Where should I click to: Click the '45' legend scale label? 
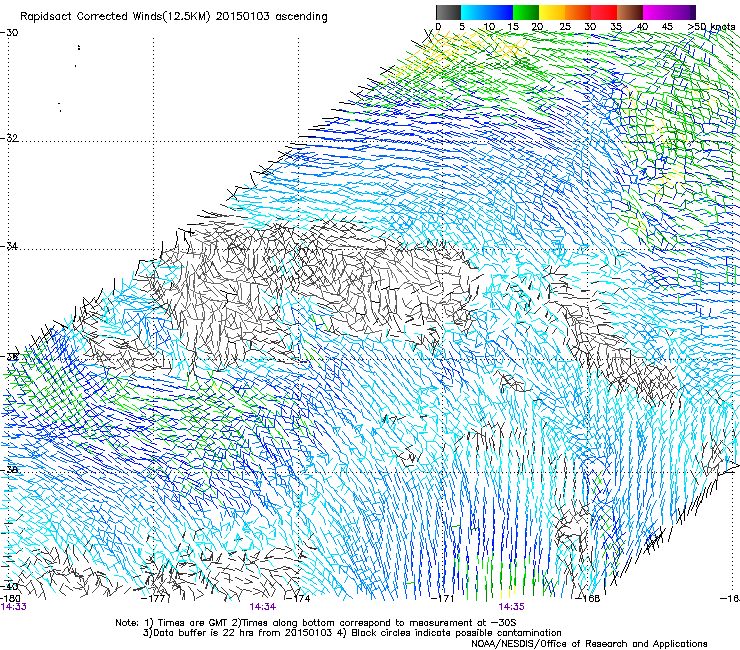click(667, 26)
